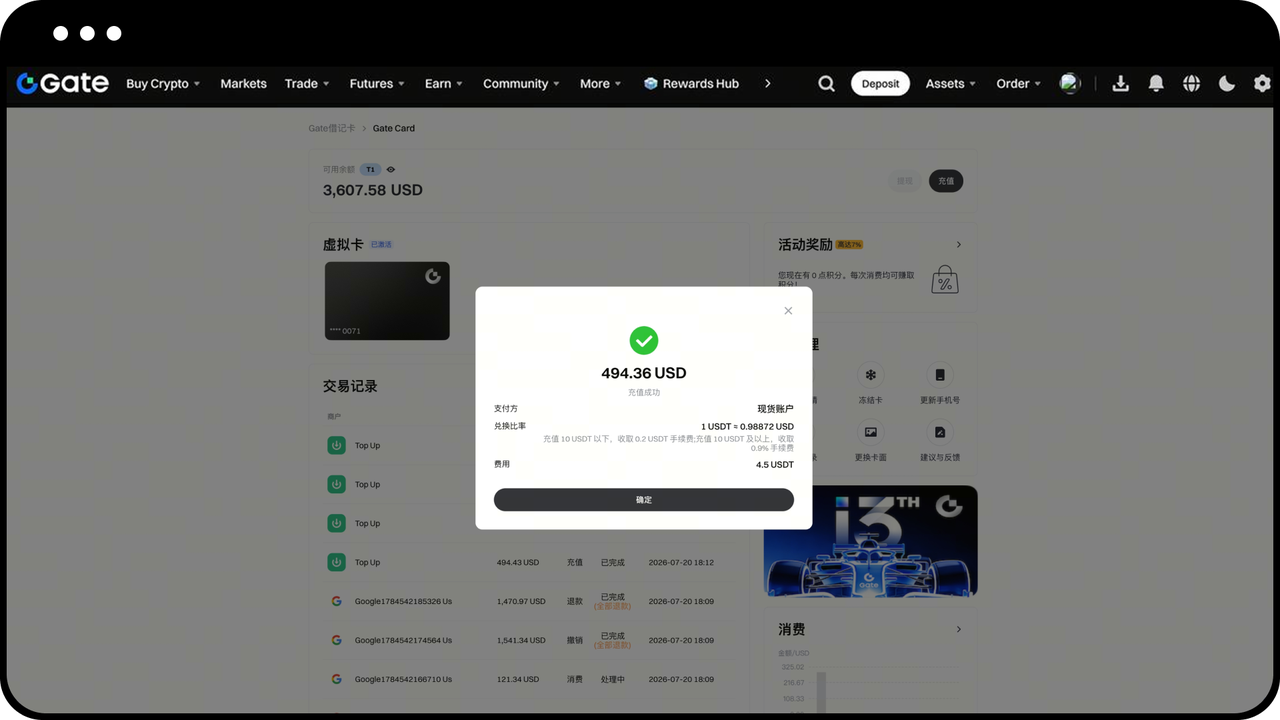1280x720 pixels.
Task: Click the feedback and suggestions icon
Action: [x=940, y=432]
